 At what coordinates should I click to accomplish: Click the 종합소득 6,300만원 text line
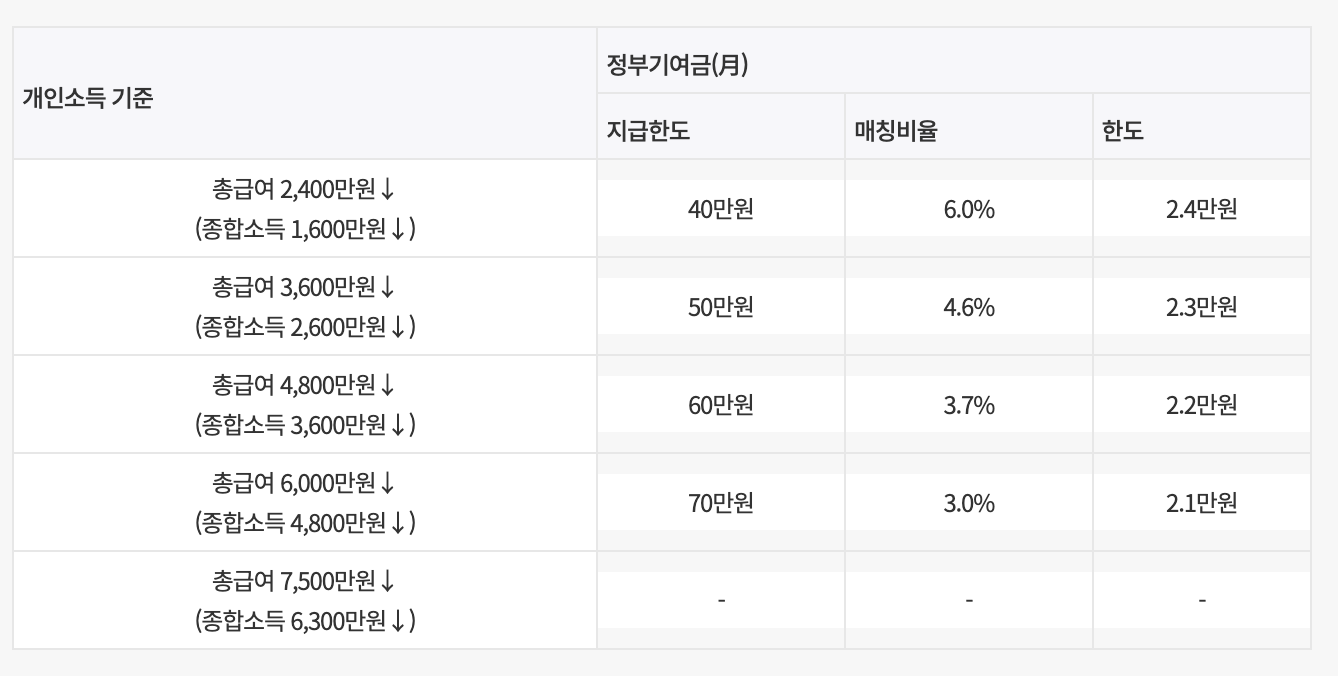[305, 621]
